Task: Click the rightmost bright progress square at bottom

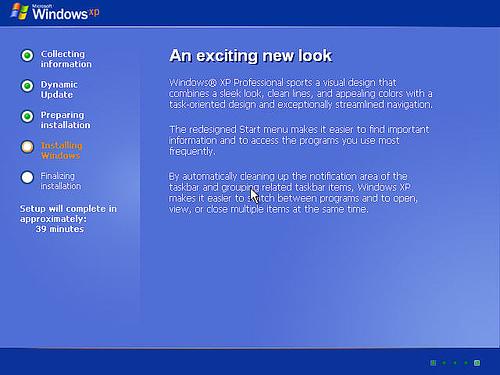Action: (477, 363)
